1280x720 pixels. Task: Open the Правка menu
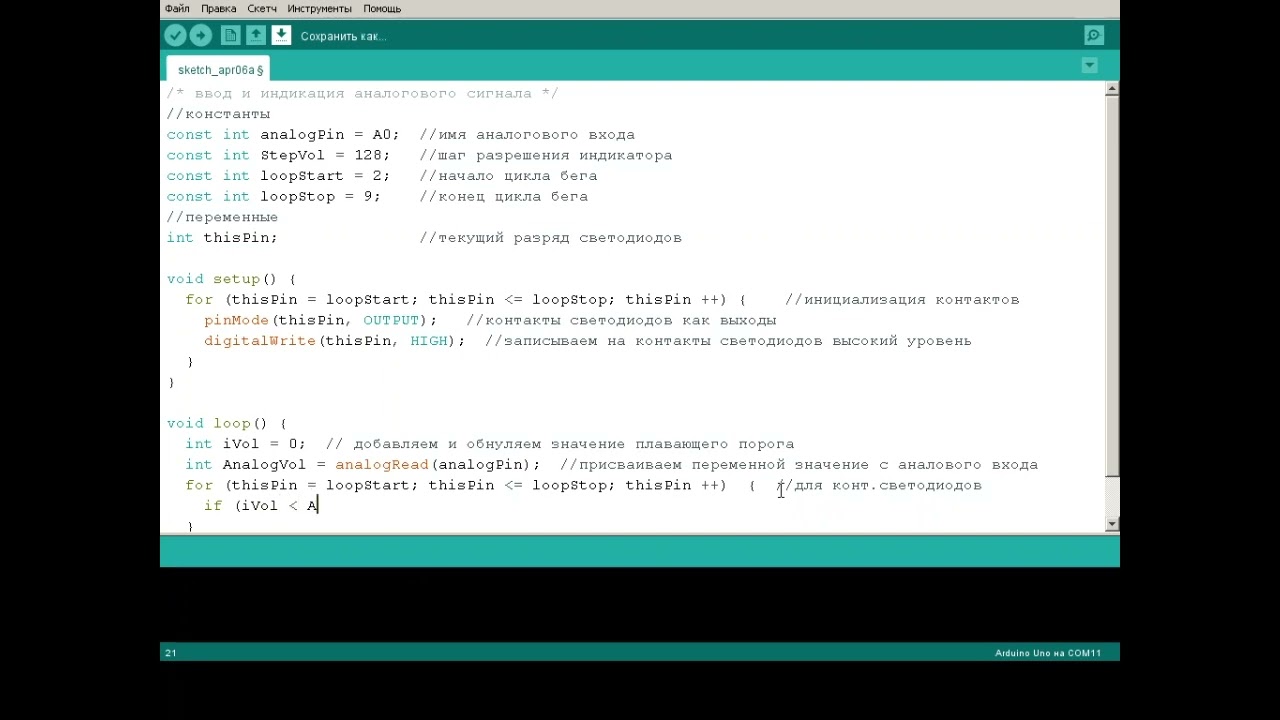click(x=219, y=8)
